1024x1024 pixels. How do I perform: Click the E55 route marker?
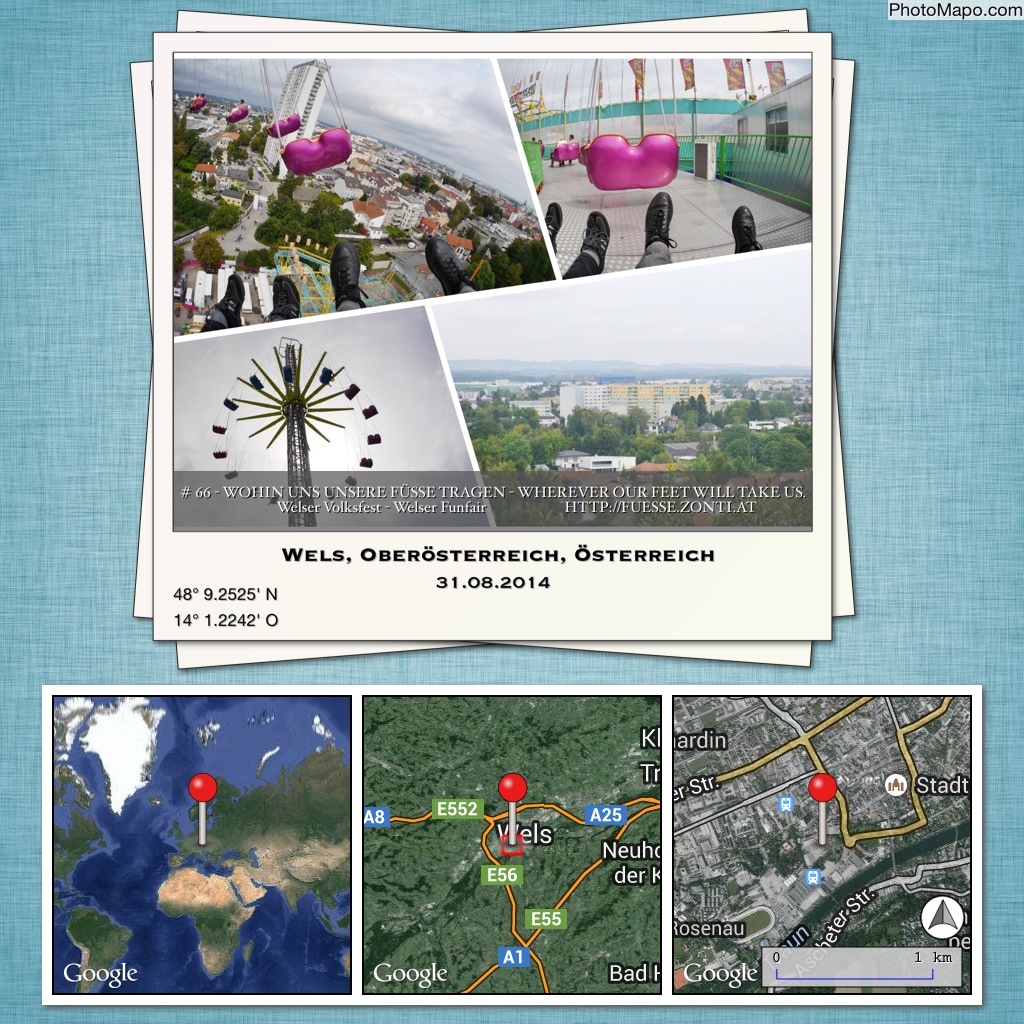(x=546, y=918)
